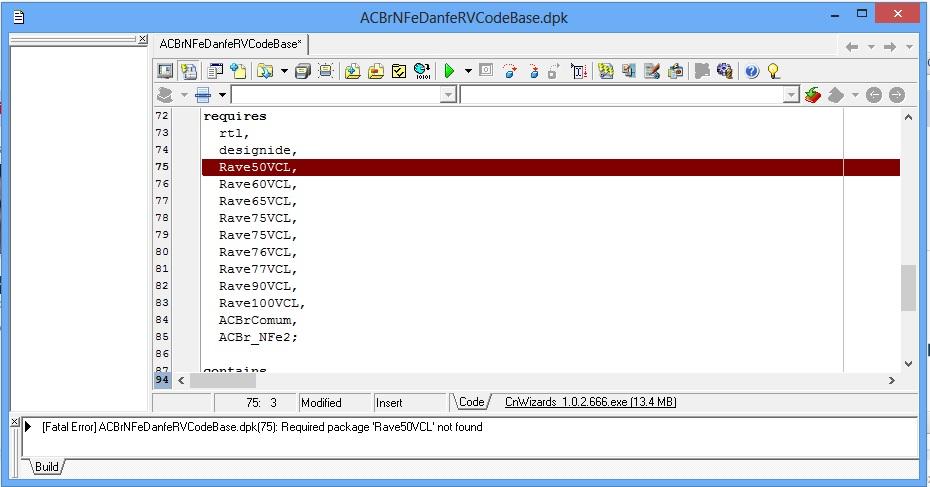Click the checklist Project Options icon
Image resolution: width=930 pixels, height=487 pixels.
[x=399, y=71]
